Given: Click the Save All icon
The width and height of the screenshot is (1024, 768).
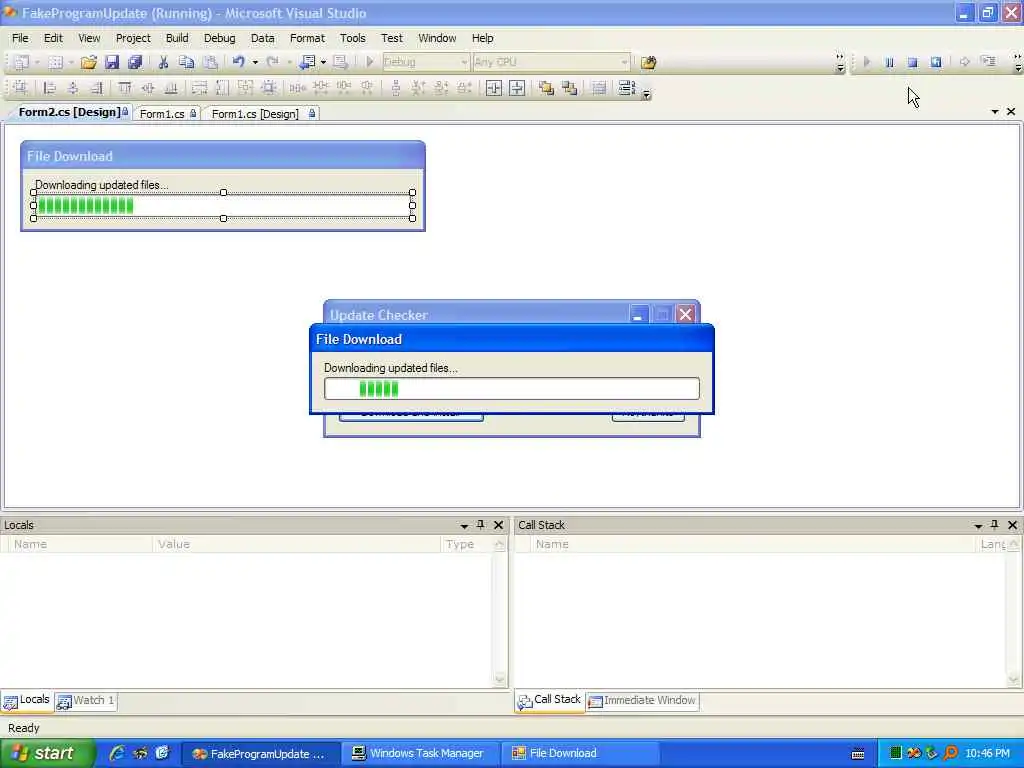Looking at the screenshot, I should 135,62.
